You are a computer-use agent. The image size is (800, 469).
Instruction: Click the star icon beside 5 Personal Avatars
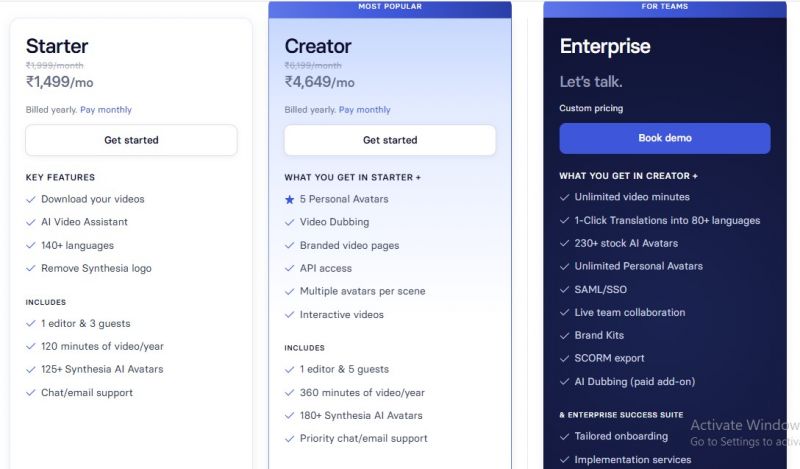tap(289, 200)
